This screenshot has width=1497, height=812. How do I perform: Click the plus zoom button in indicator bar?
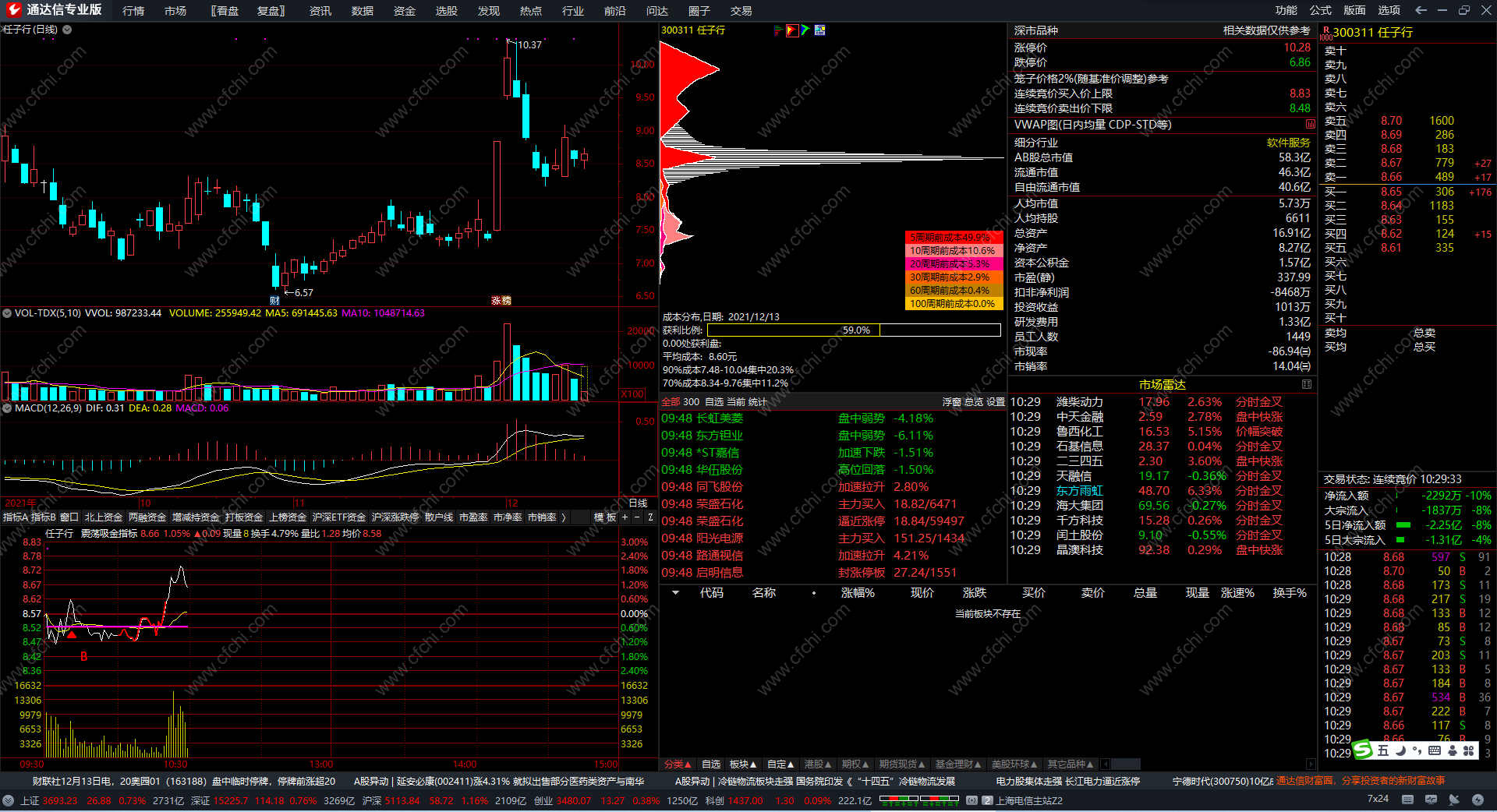point(625,517)
